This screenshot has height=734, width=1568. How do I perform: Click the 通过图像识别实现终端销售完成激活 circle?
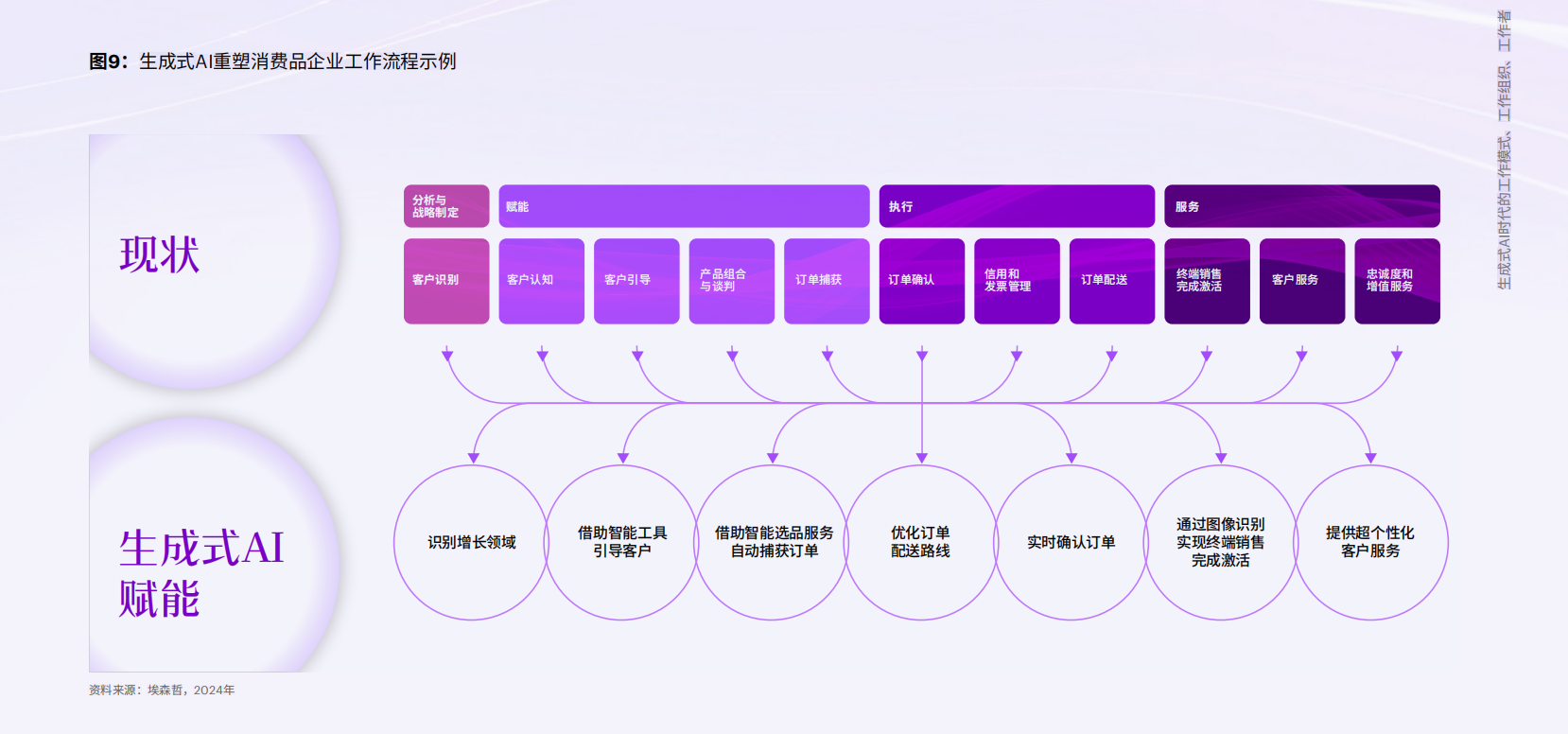[x=1221, y=542]
